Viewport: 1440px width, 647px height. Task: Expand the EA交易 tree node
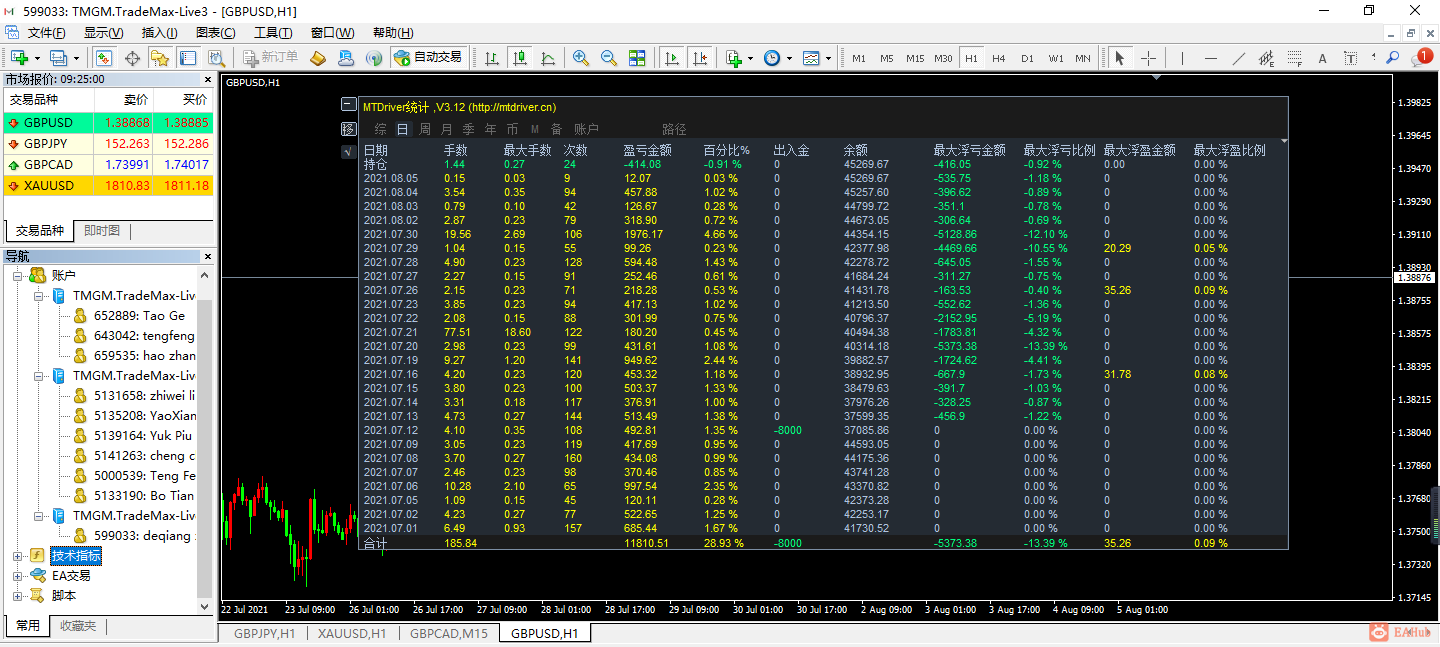pyautogui.click(x=17, y=576)
